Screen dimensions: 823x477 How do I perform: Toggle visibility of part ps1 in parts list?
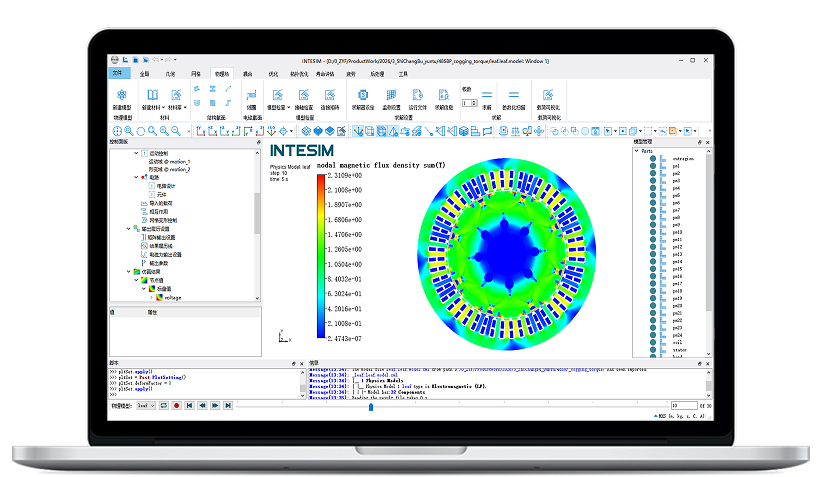[x=651, y=166]
